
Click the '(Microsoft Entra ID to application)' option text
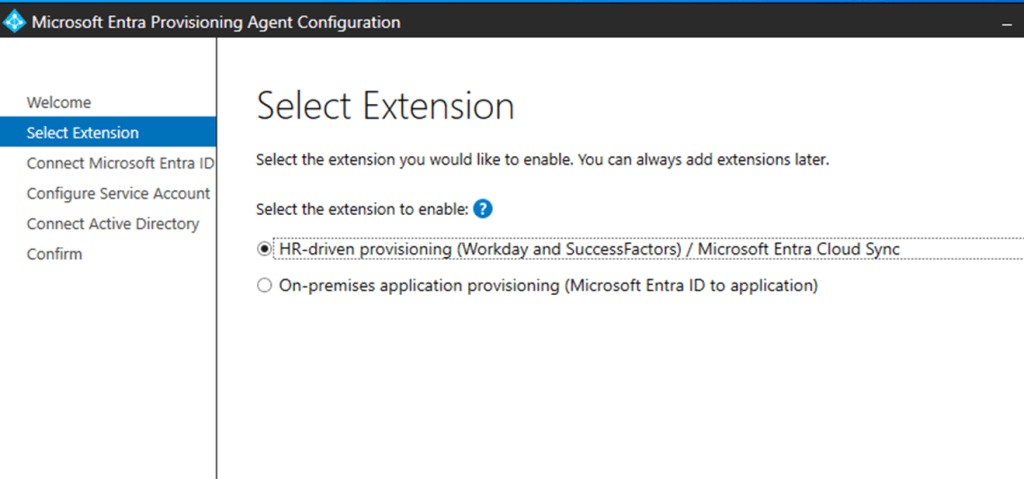coord(690,286)
